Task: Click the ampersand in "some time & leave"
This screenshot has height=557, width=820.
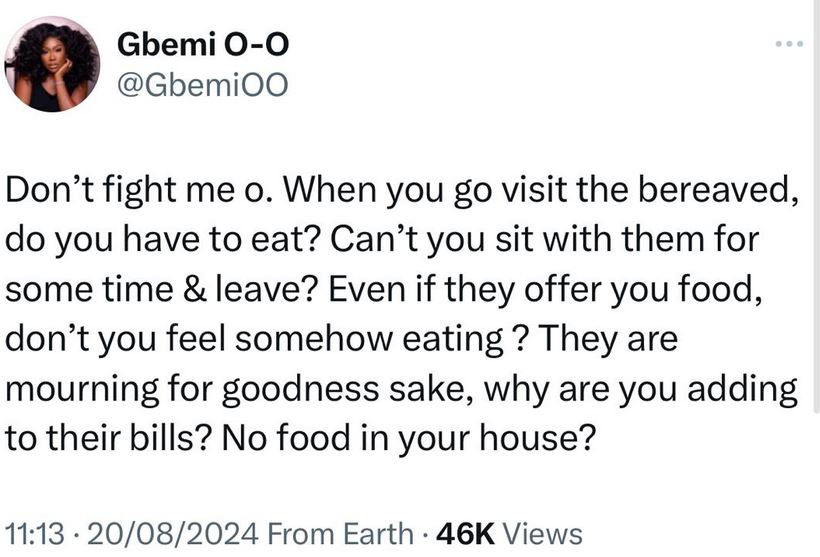Action: [195, 289]
